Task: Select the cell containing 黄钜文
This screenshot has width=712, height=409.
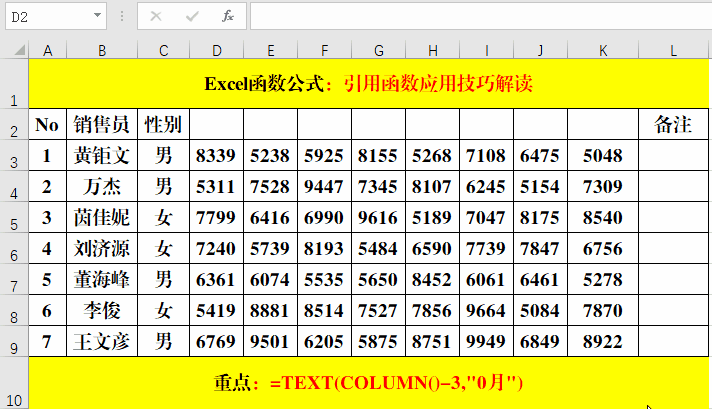Action: pyautogui.click(x=102, y=155)
